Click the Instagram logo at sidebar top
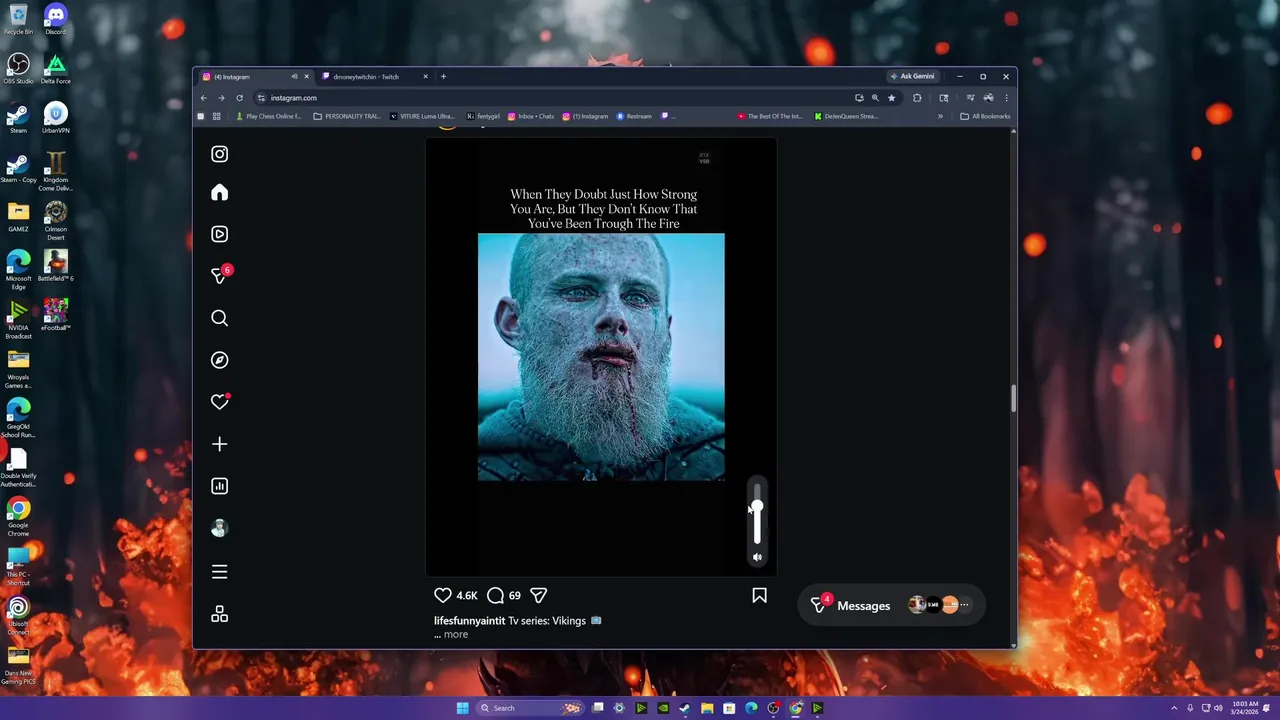 coord(219,154)
